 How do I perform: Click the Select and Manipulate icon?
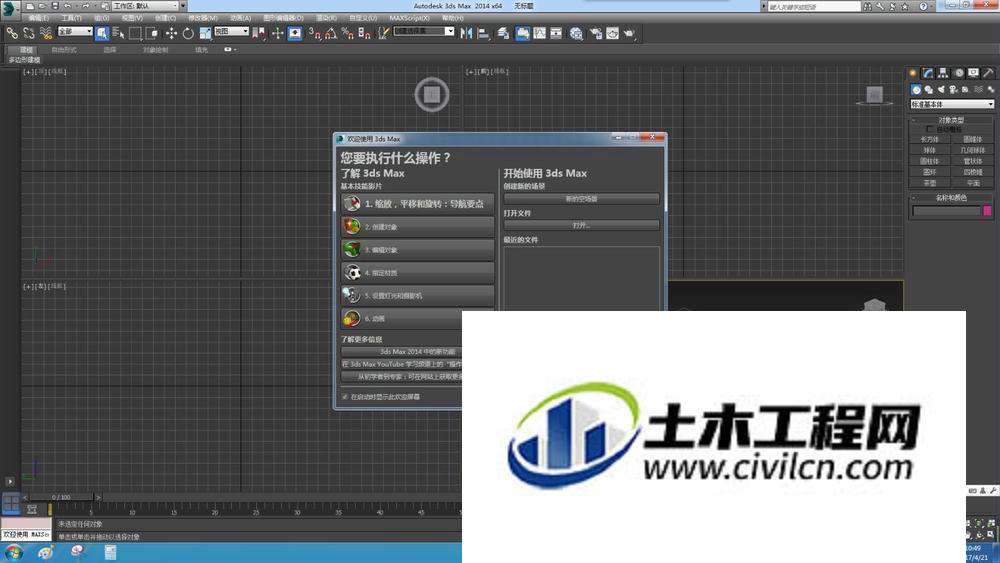277,33
